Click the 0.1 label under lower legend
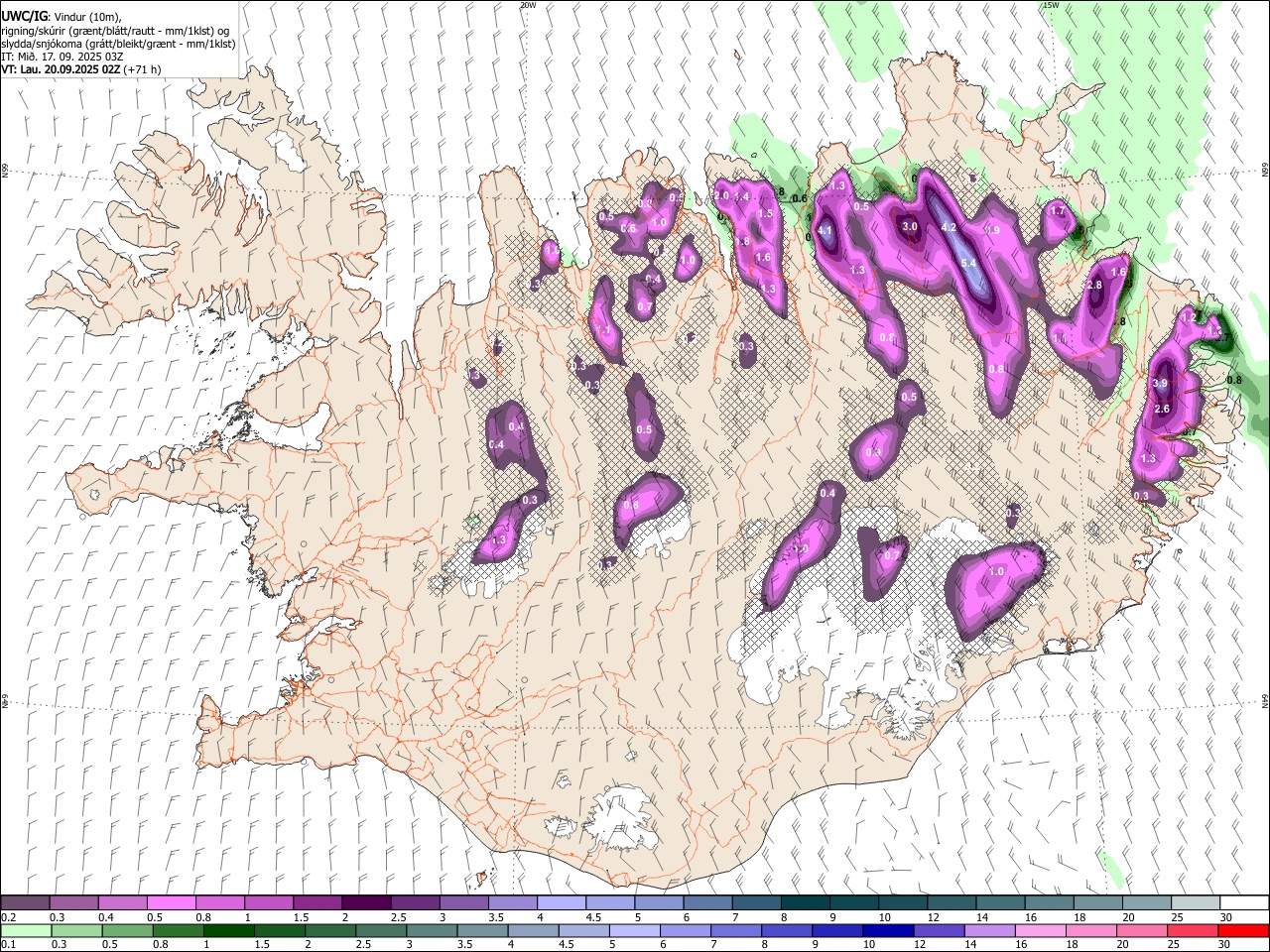The image size is (1270, 952). (x=7, y=944)
